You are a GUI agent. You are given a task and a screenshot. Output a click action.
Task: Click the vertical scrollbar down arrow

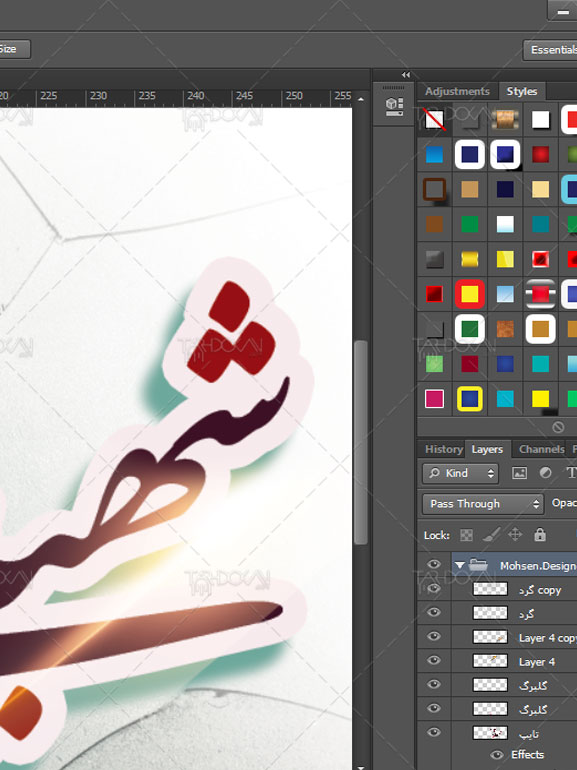[361, 767]
